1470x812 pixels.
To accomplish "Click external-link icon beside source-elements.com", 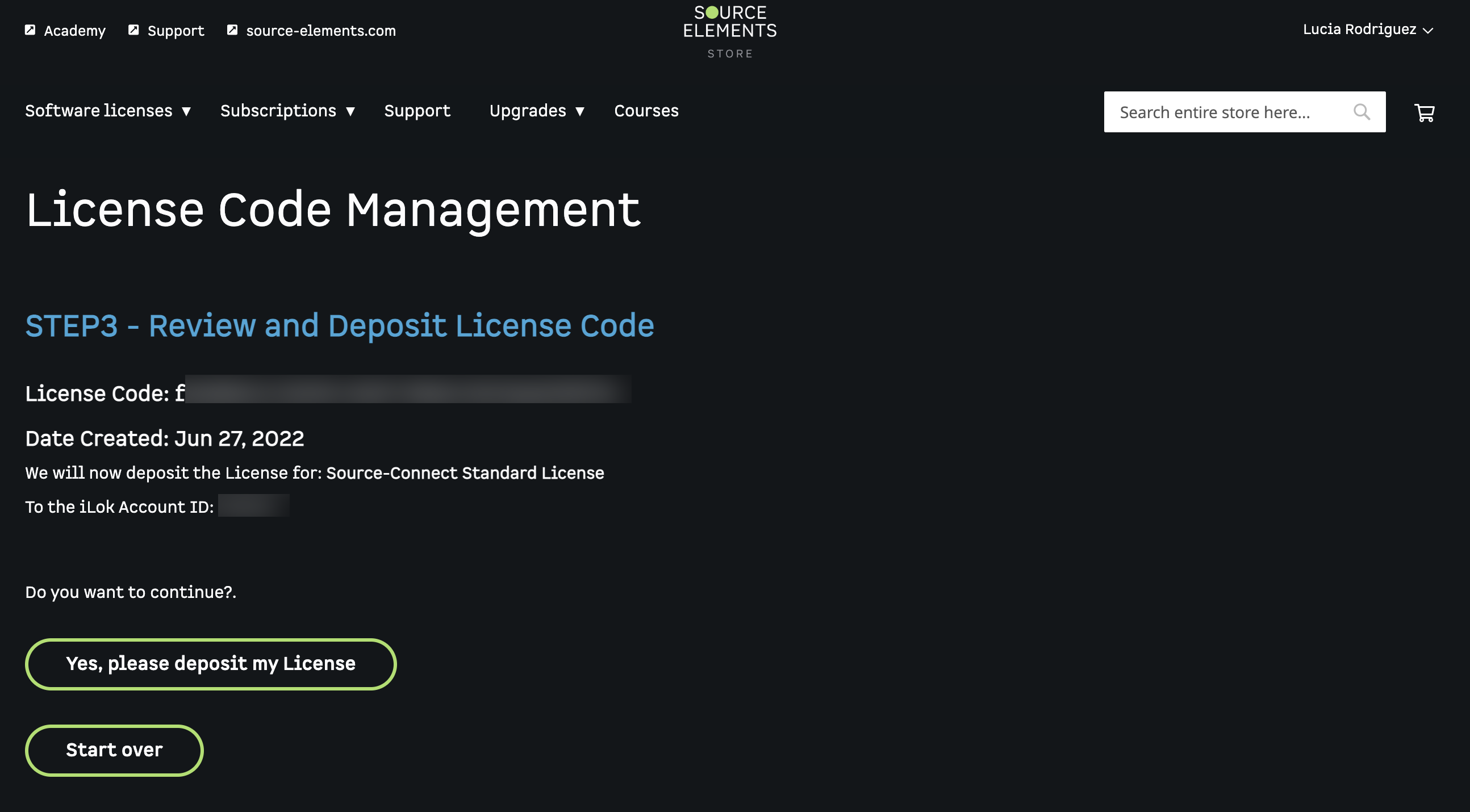I will [232, 30].
